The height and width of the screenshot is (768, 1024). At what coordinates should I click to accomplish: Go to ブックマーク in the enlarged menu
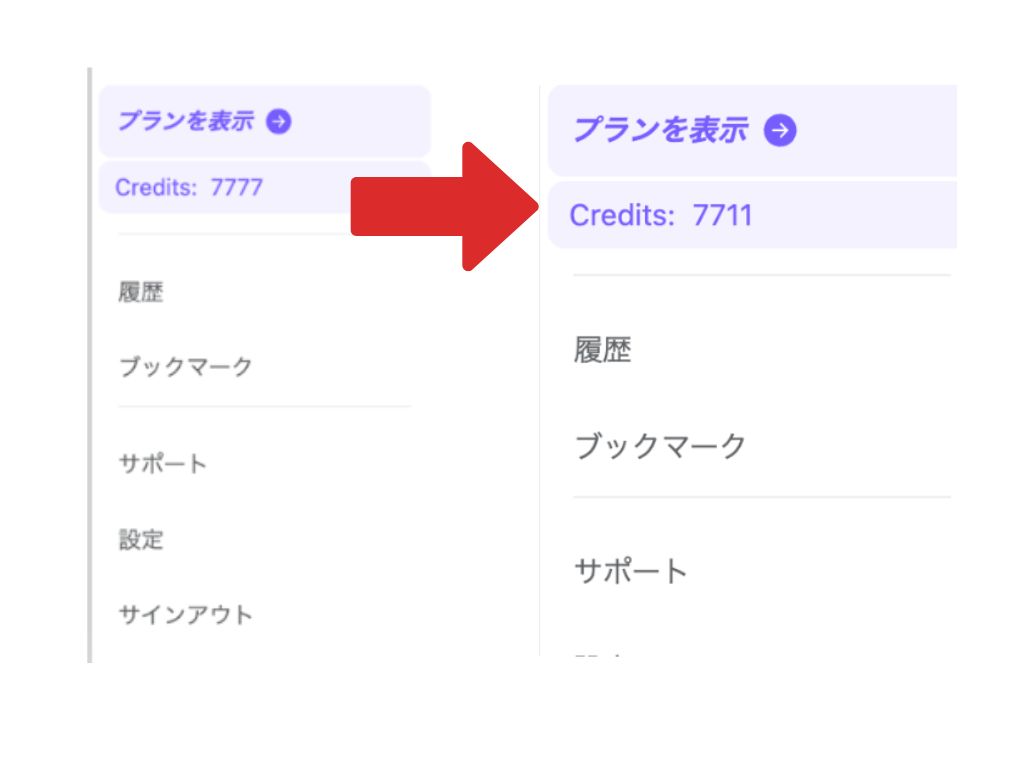click(660, 447)
